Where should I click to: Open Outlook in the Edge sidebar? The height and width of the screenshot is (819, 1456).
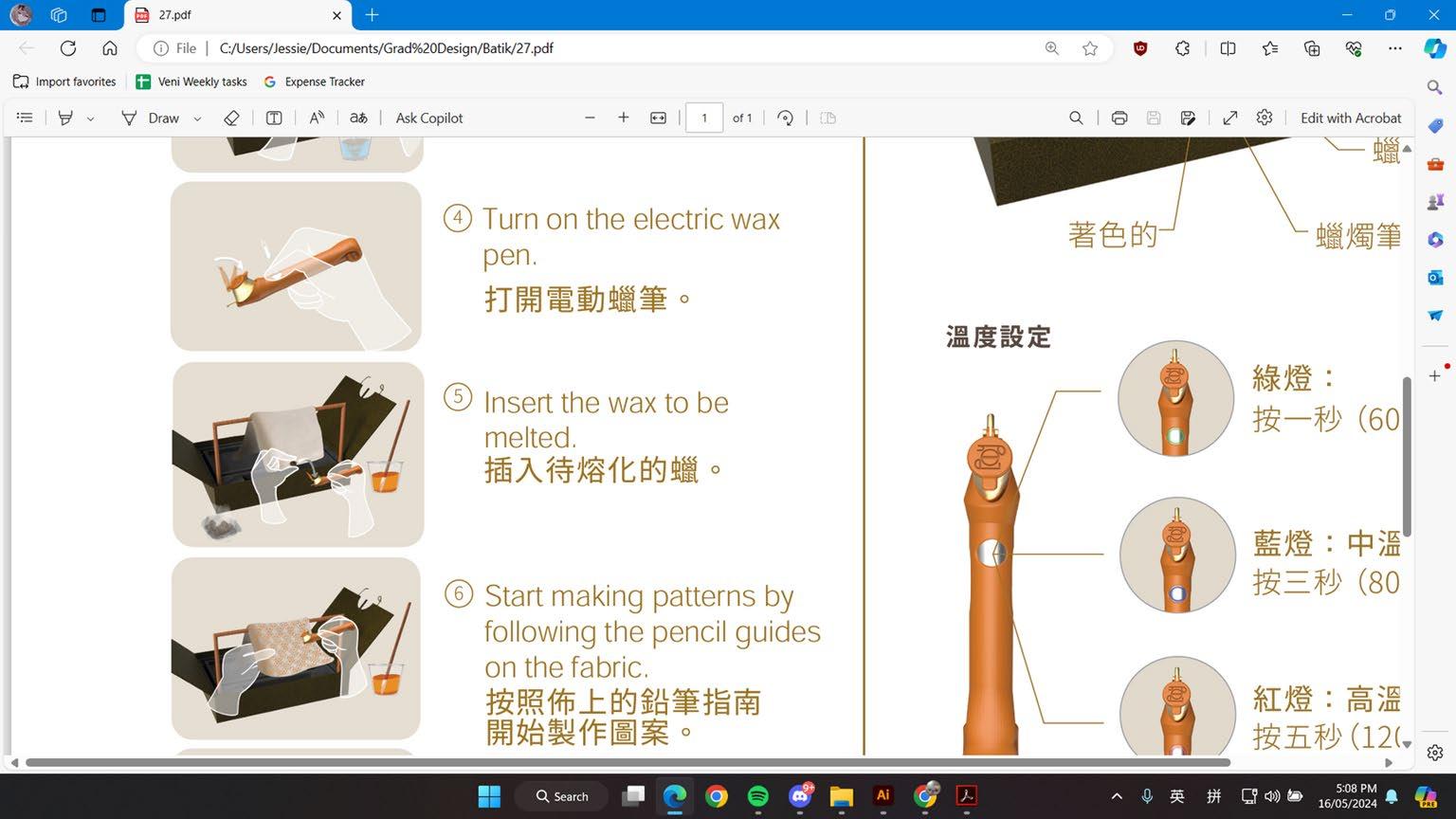coord(1435,278)
